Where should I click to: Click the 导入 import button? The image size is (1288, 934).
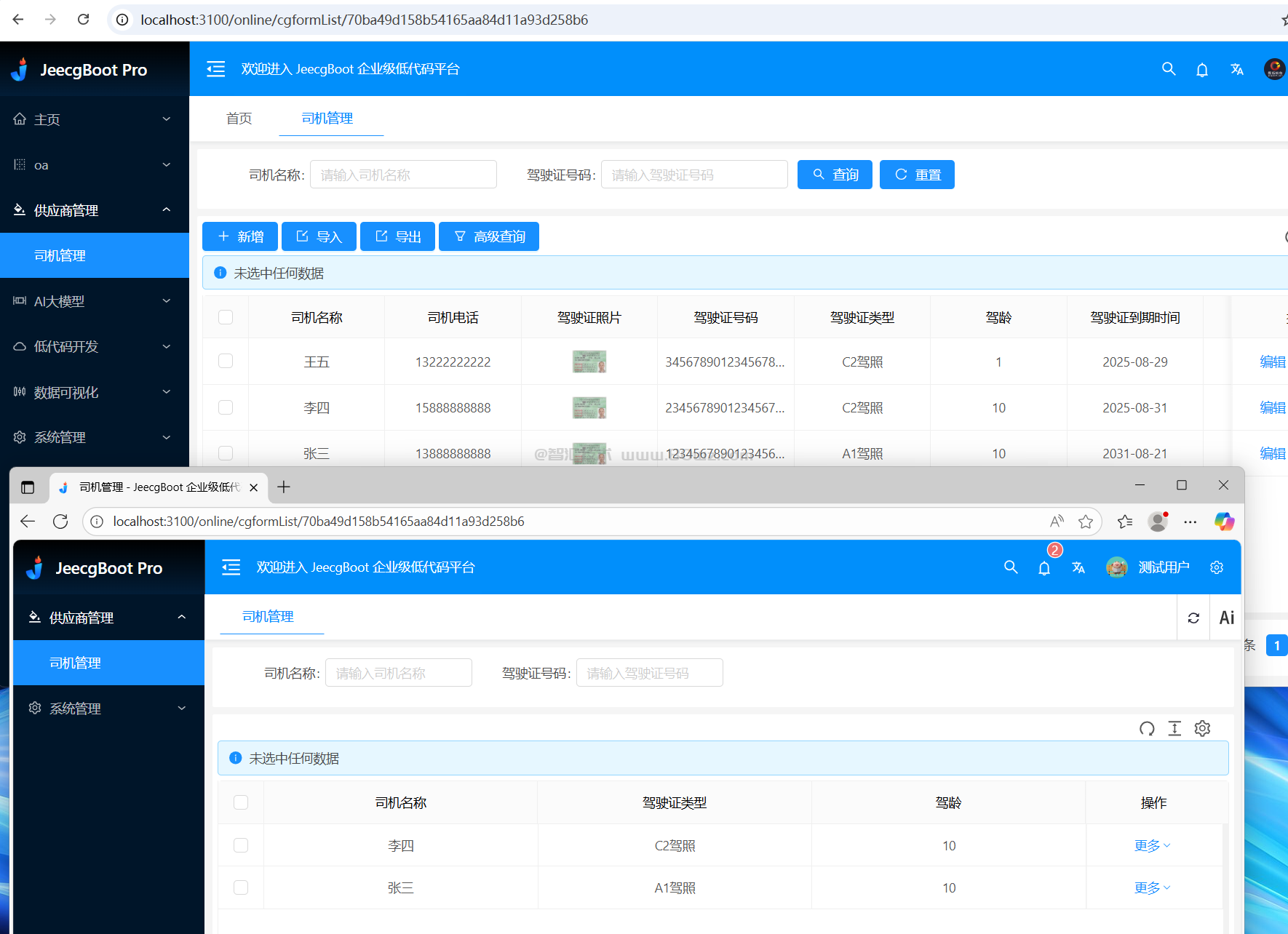[x=319, y=236]
